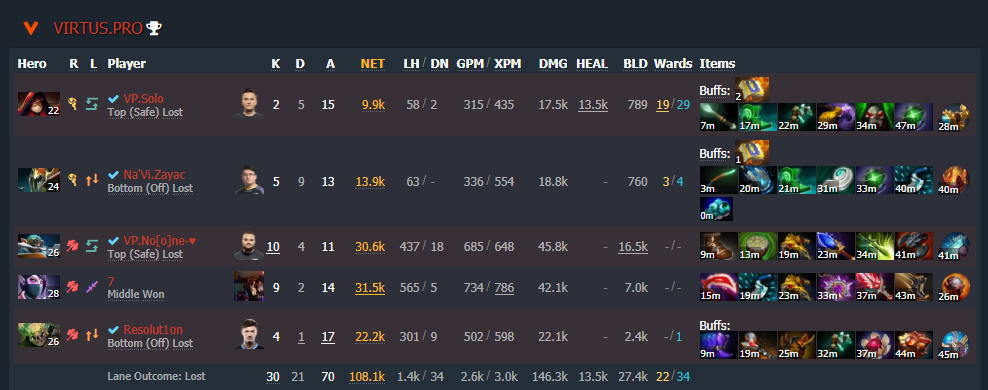Click the Tome buff icon in VP.Solo's row
The width and height of the screenshot is (988, 390).
(750, 89)
